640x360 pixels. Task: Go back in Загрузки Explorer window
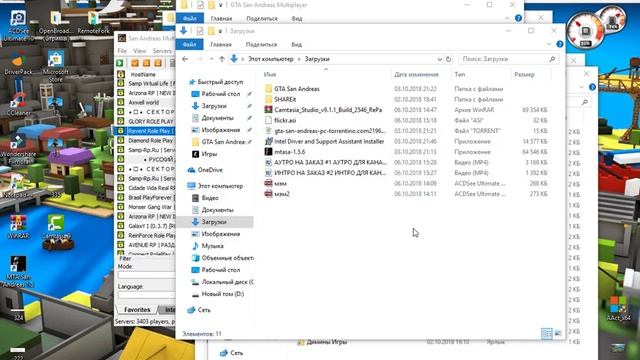coord(185,59)
